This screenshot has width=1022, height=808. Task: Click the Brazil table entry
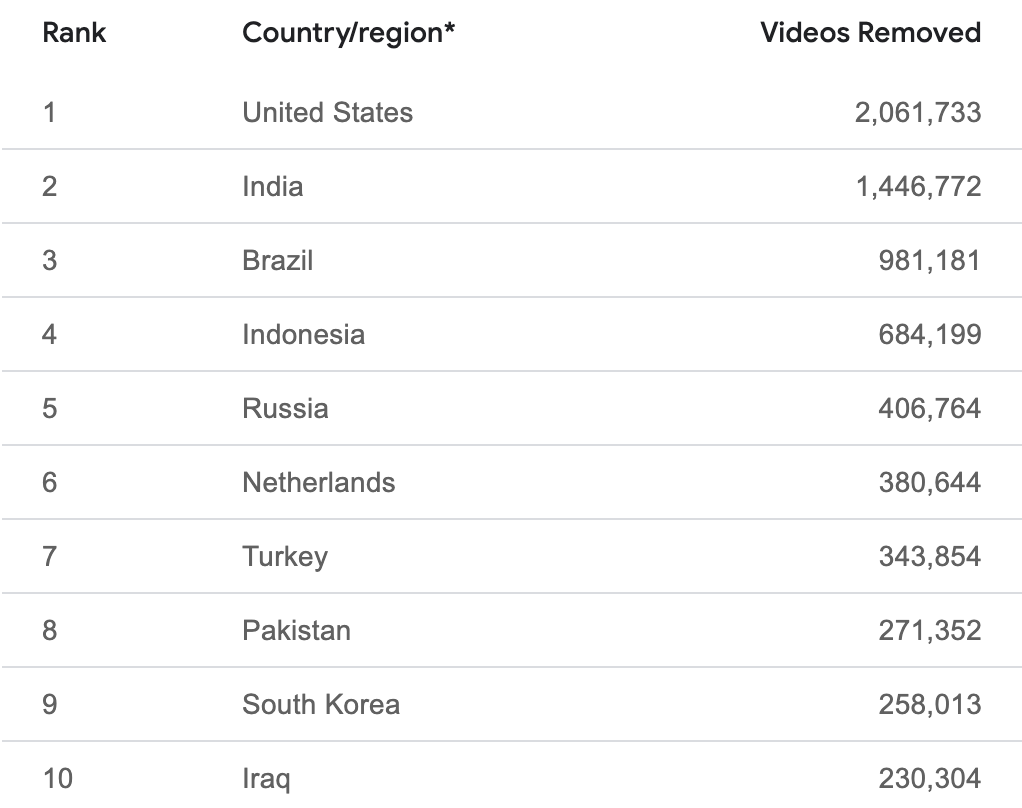[x=278, y=261]
